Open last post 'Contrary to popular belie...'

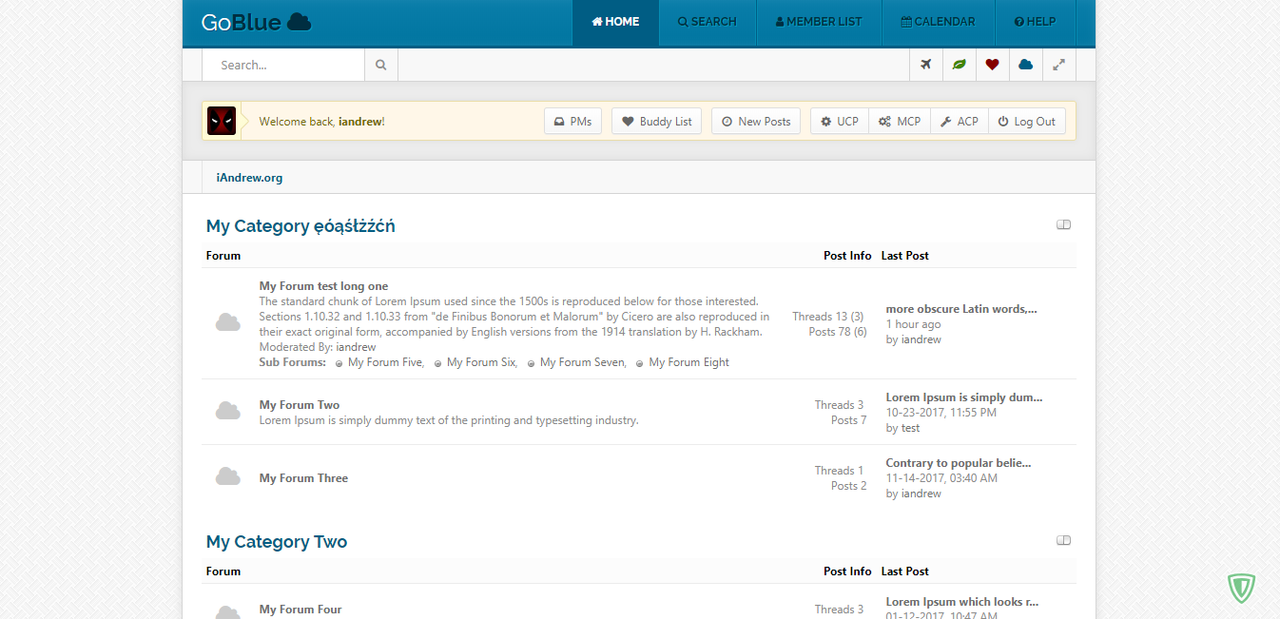pos(958,463)
